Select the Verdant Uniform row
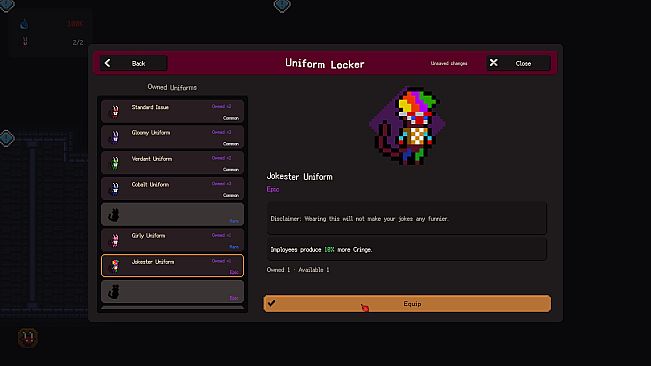Viewport: 651px width, 366px height. tap(172, 163)
